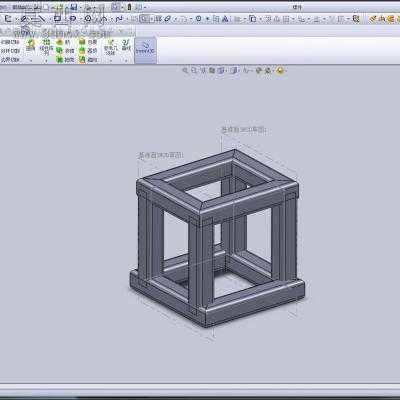Click the Section View icon
400x400 pixels.
click(211, 70)
